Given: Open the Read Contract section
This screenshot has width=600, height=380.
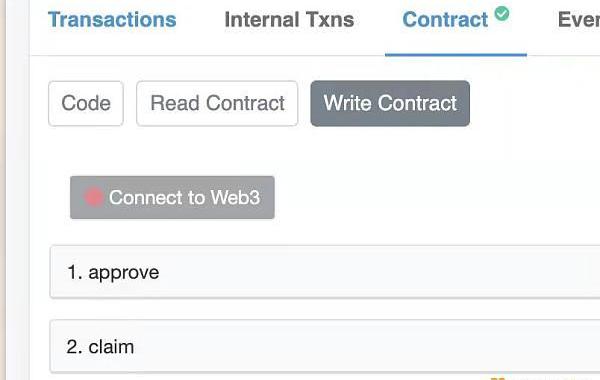Looking at the screenshot, I should pyautogui.click(x=217, y=103).
